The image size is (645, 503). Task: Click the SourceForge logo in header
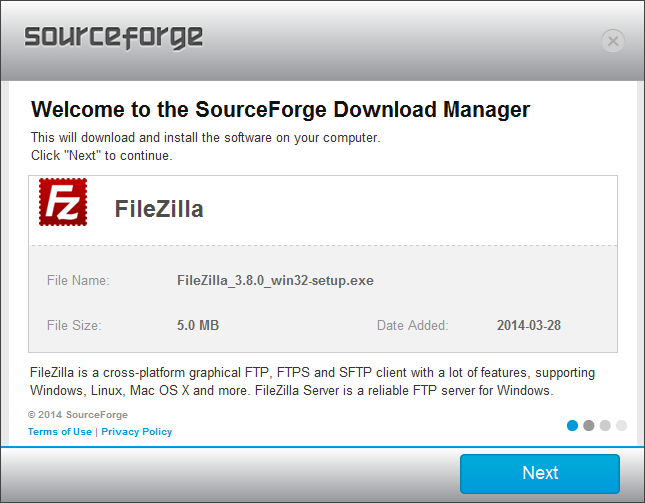114,38
